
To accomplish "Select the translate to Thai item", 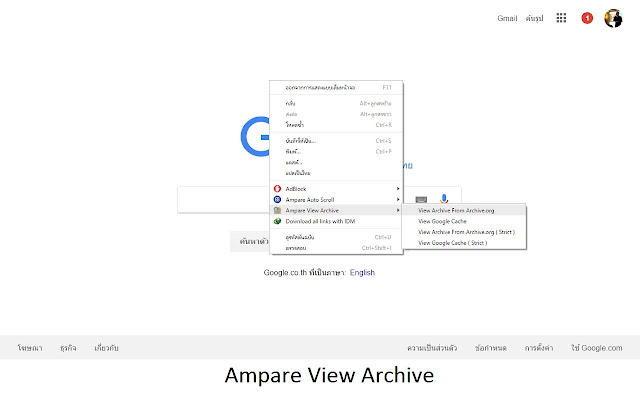I will (x=336, y=173).
